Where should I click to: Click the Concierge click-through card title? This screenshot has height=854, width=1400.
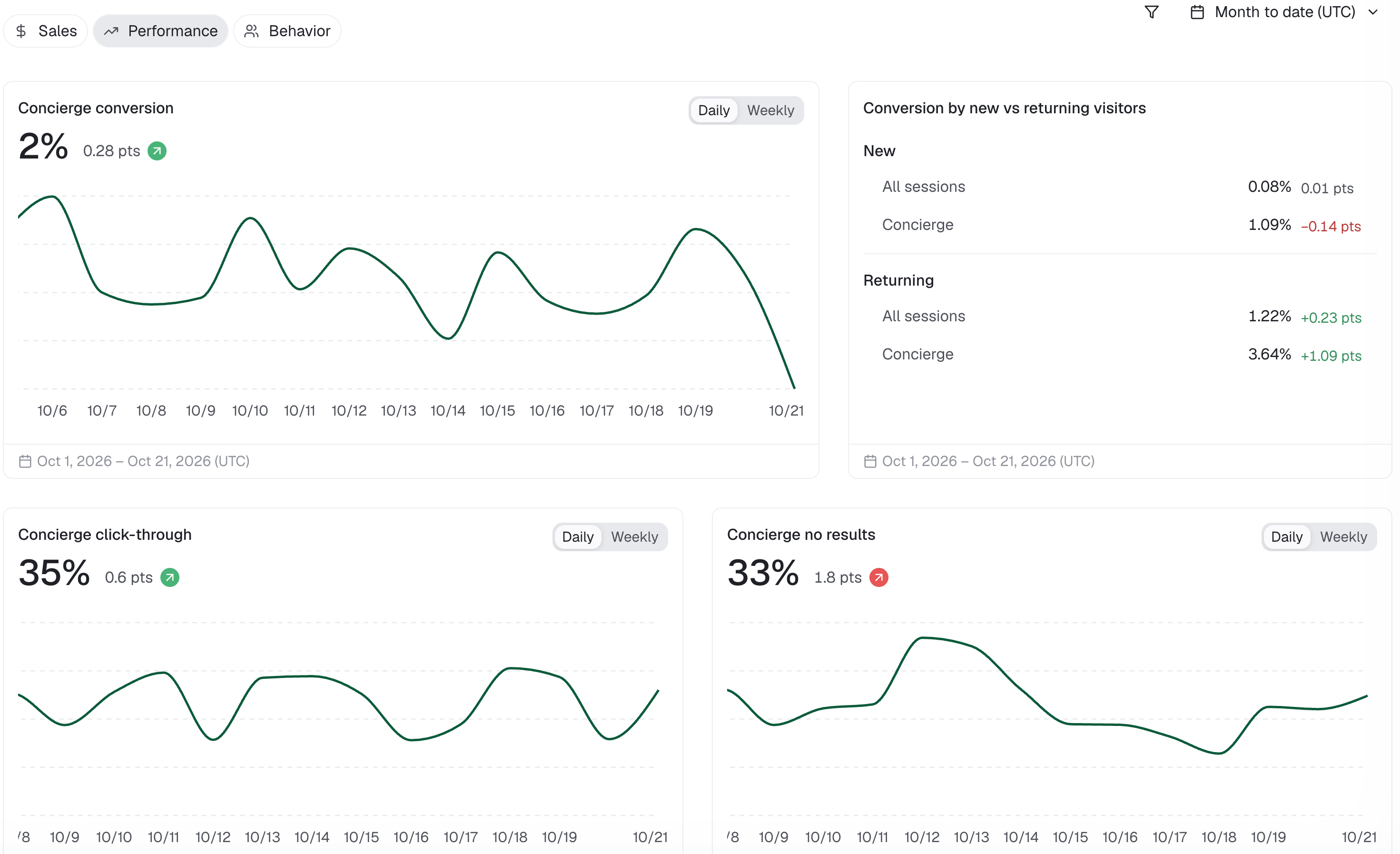105,535
